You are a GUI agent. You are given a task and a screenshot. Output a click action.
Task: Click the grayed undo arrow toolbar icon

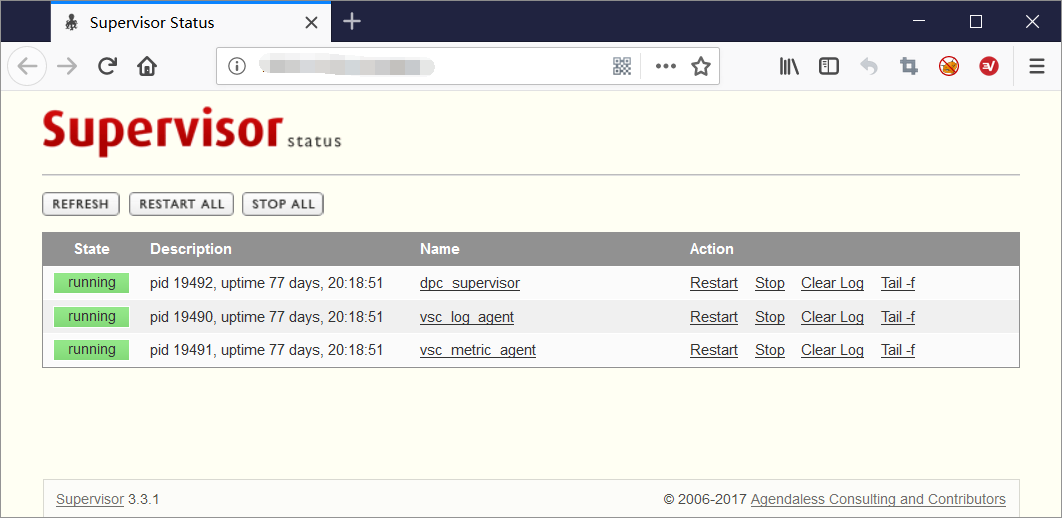coord(869,66)
